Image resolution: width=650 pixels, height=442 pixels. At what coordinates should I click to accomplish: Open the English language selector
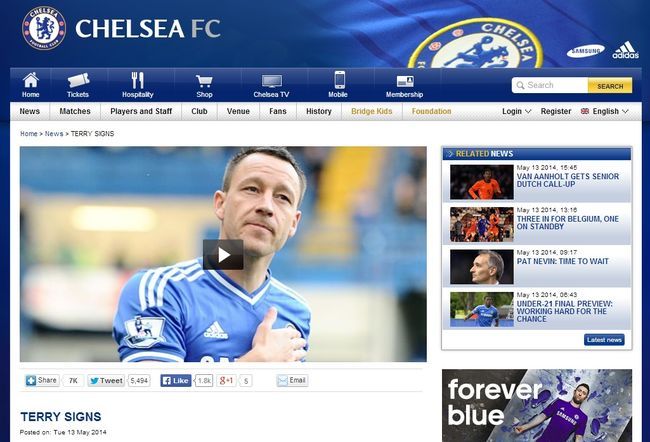point(605,111)
